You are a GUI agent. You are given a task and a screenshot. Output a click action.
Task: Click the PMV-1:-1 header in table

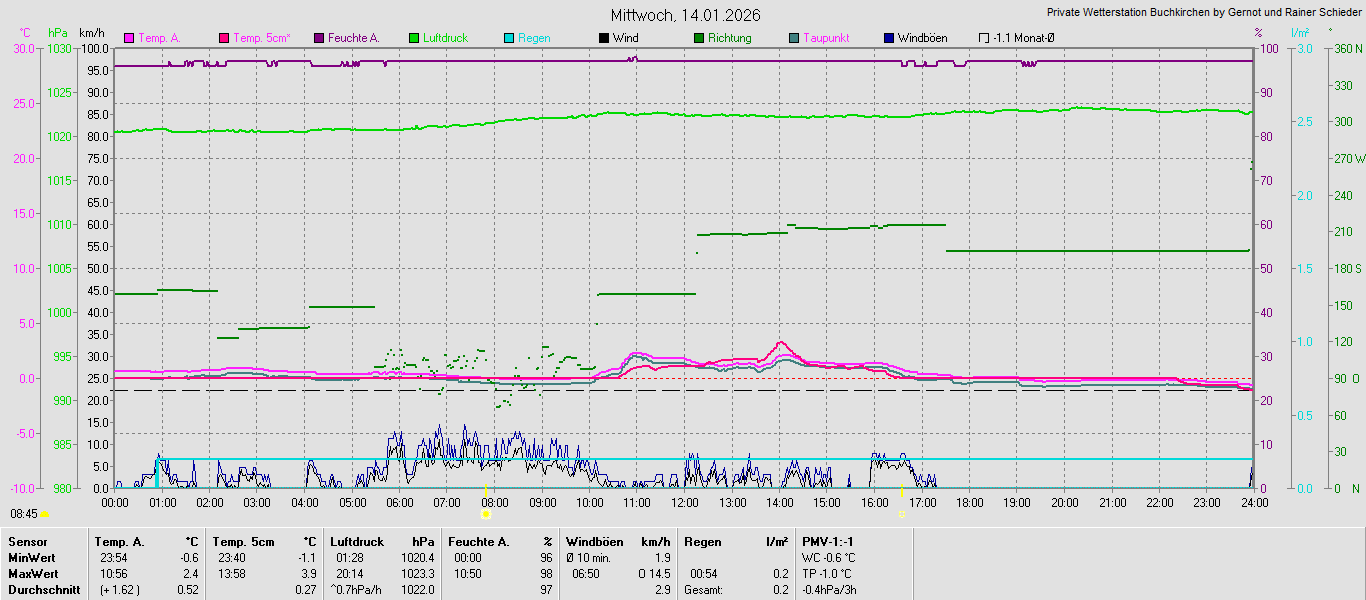[828, 542]
